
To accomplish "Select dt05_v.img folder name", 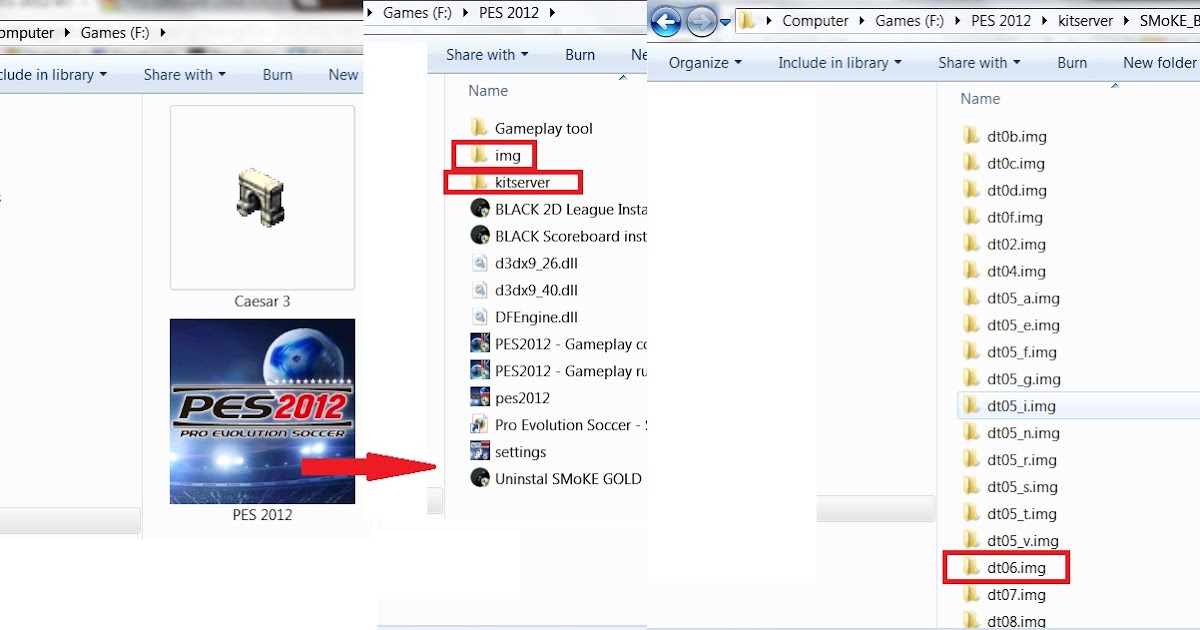I will point(1023,541).
